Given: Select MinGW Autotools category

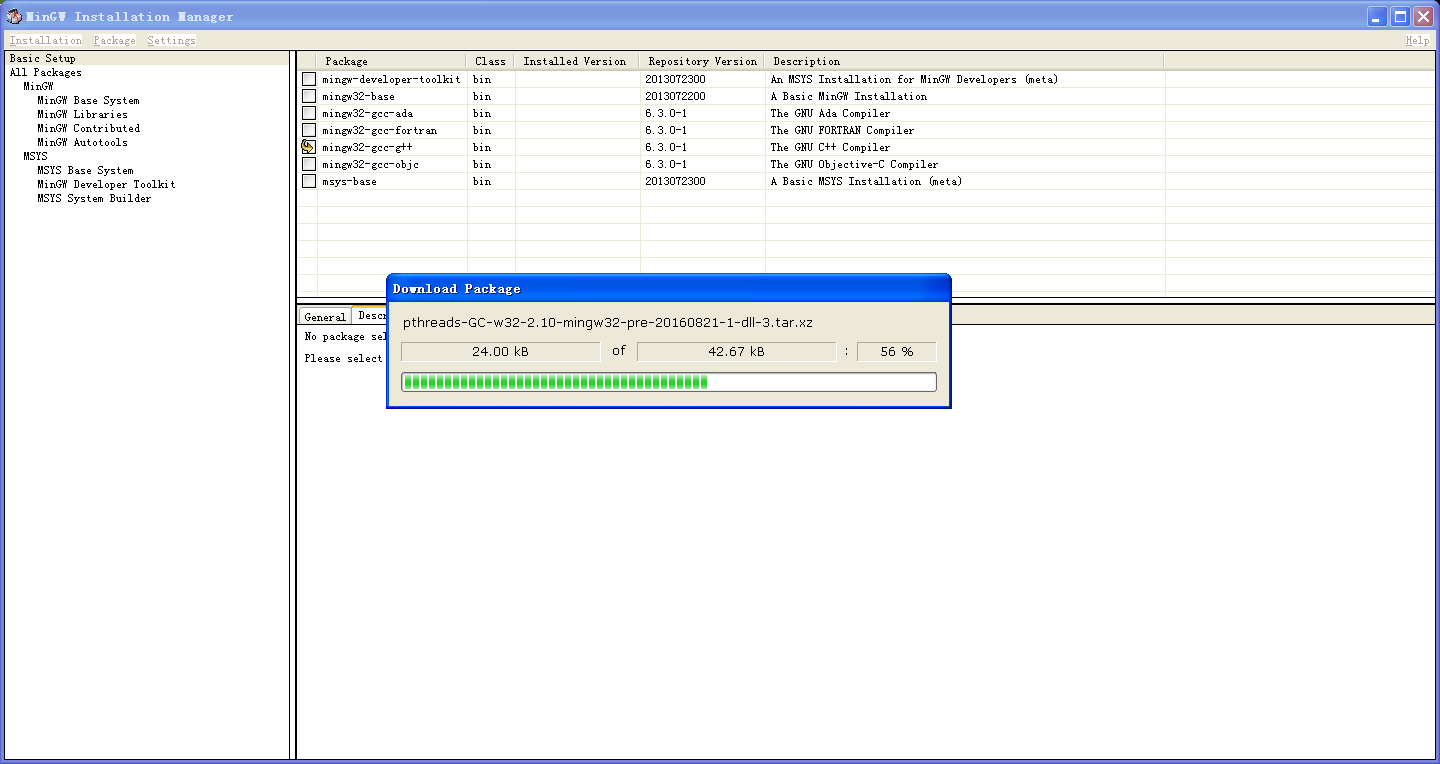Looking at the screenshot, I should click(82, 142).
